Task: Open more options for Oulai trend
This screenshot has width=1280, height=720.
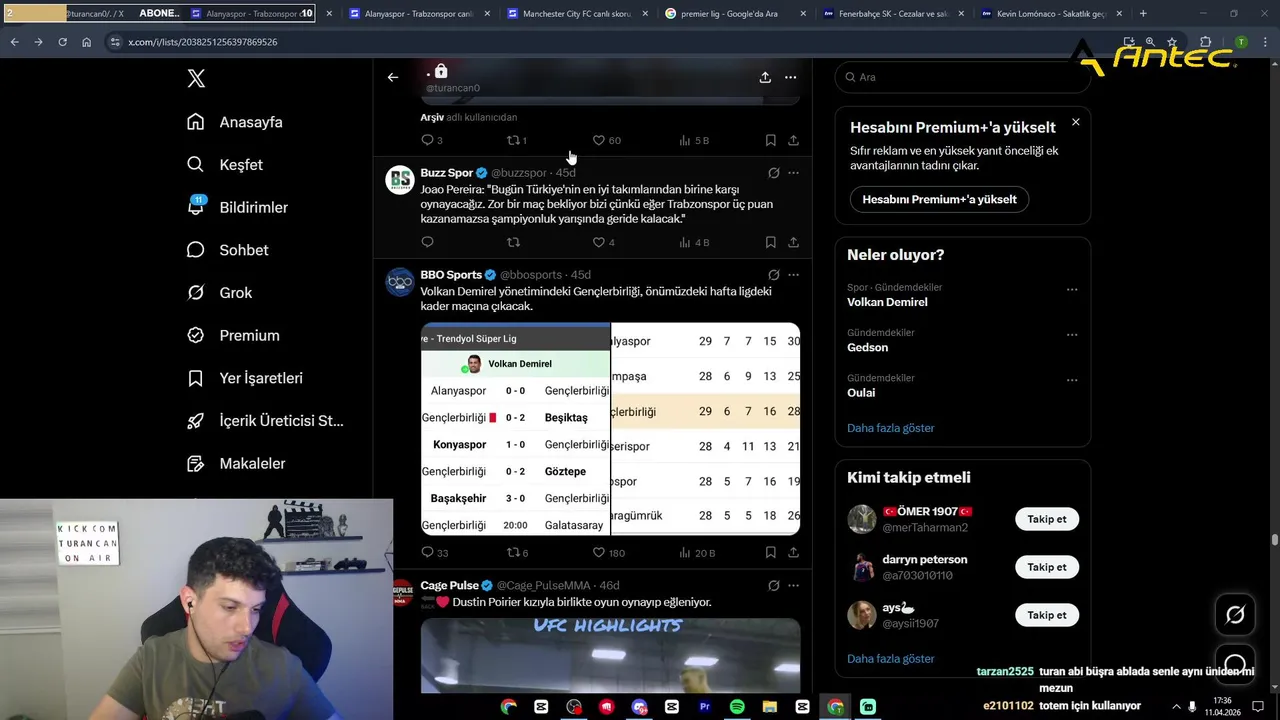Action: [1071, 380]
